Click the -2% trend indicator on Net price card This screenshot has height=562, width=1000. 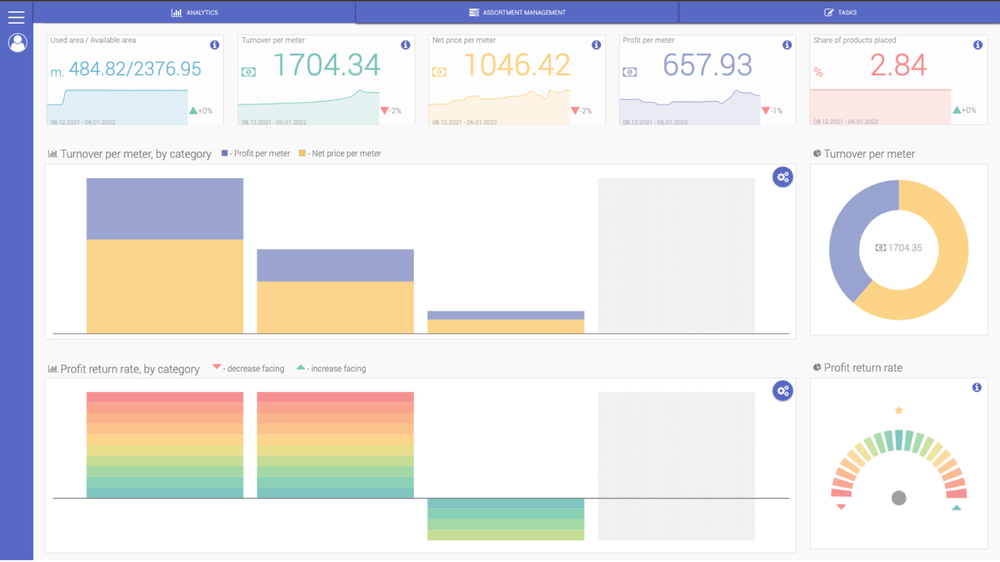pyautogui.click(x=581, y=110)
